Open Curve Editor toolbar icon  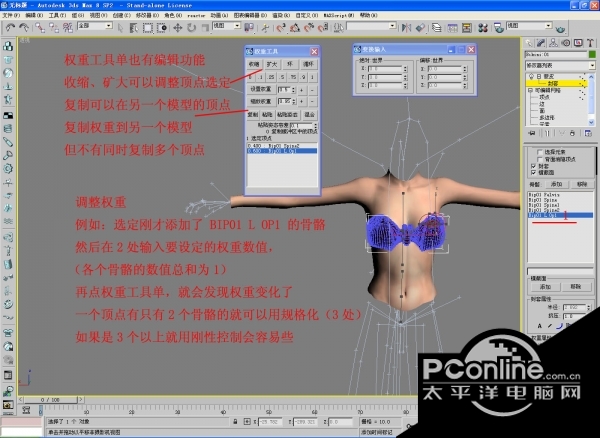click(x=453, y=28)
